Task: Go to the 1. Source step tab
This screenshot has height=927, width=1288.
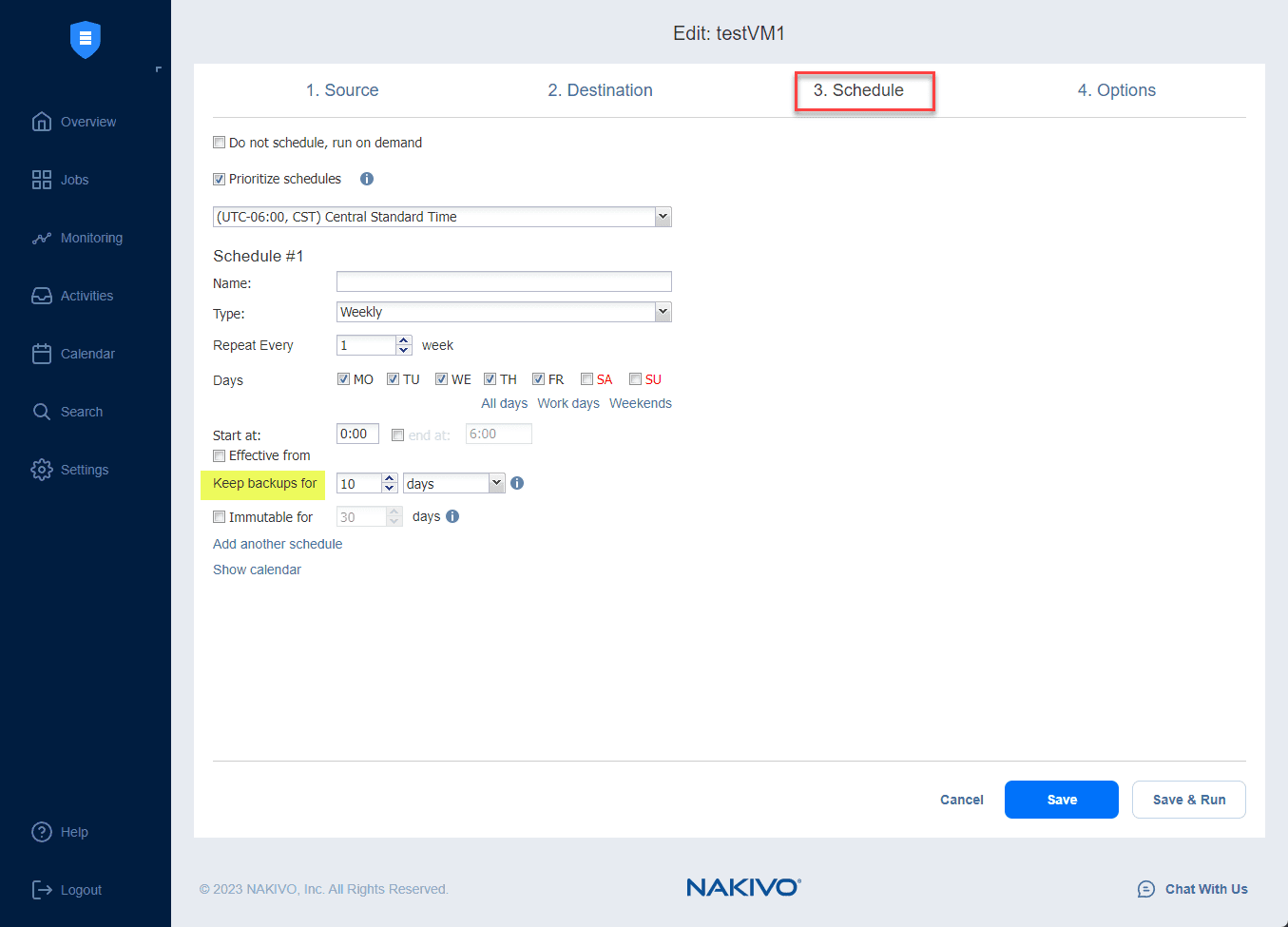Action: pyautogui.click(x=342, y=90)
